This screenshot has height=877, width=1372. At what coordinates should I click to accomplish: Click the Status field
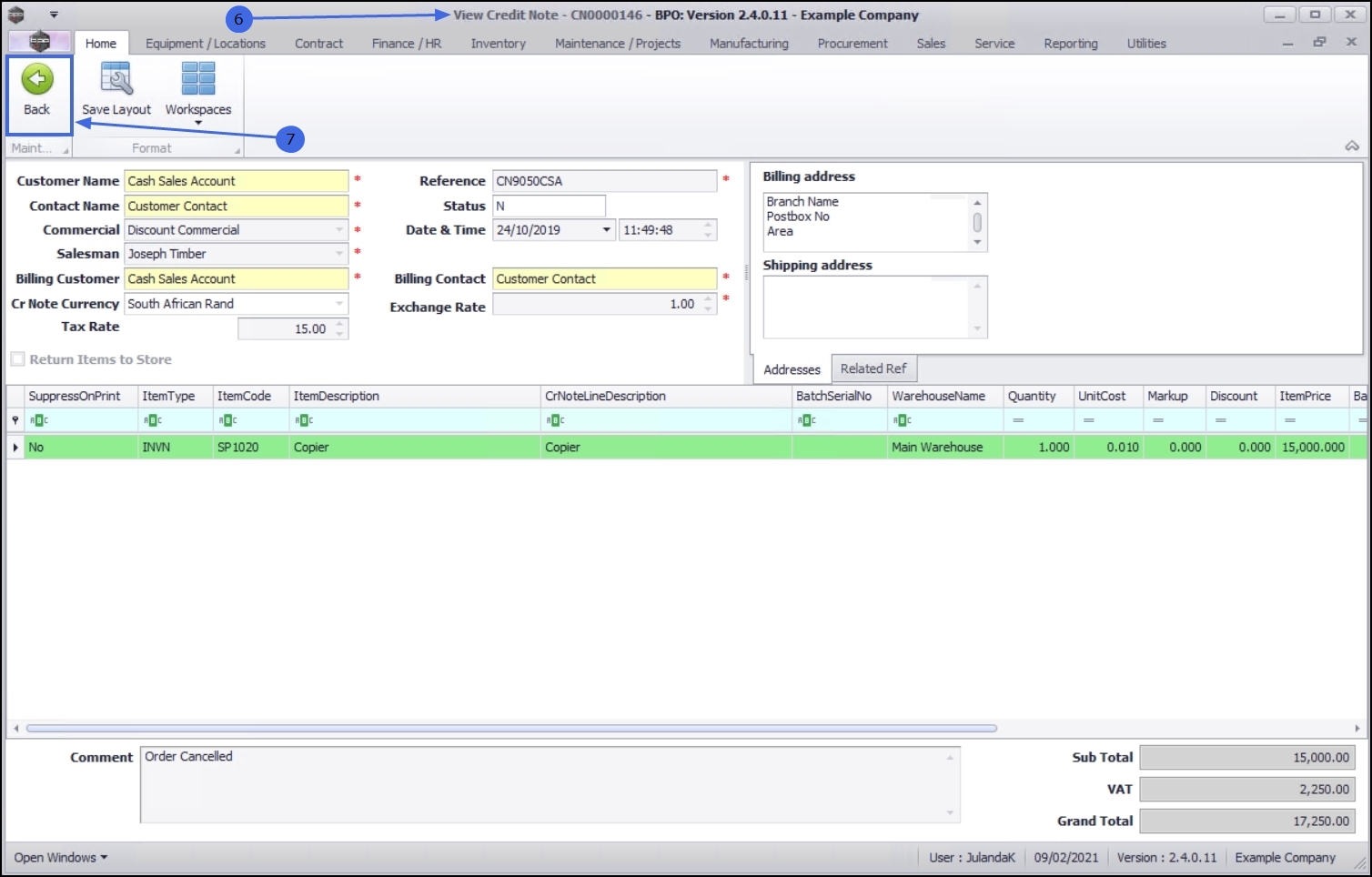(550, 206)
